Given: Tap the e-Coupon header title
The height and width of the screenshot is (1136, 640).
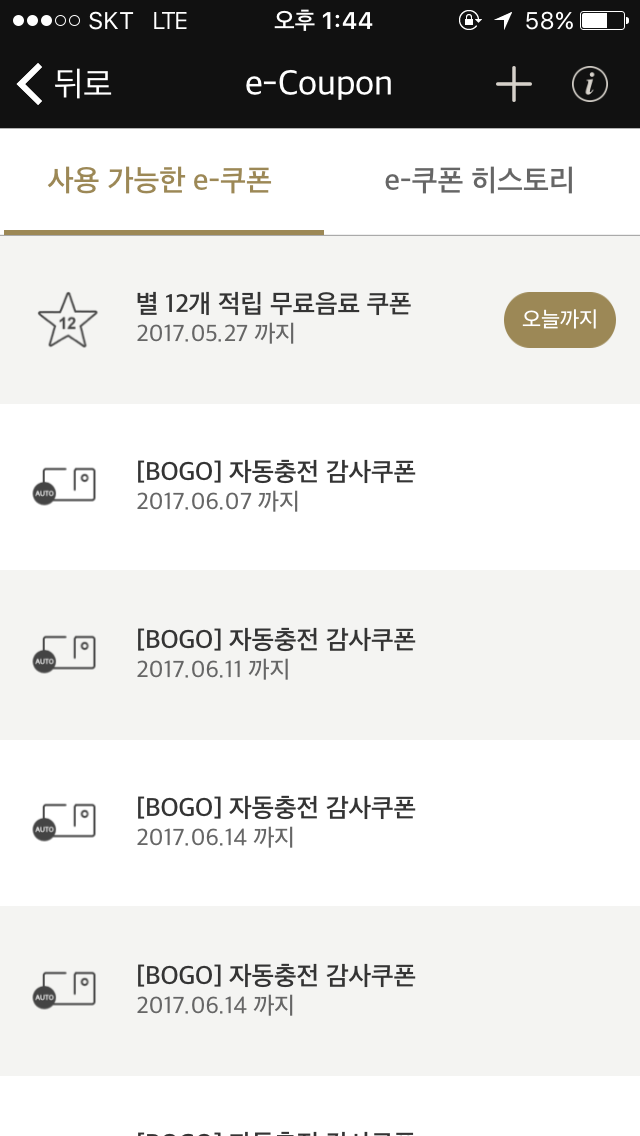Looking at the screenshot, I should tap(319, 84).
